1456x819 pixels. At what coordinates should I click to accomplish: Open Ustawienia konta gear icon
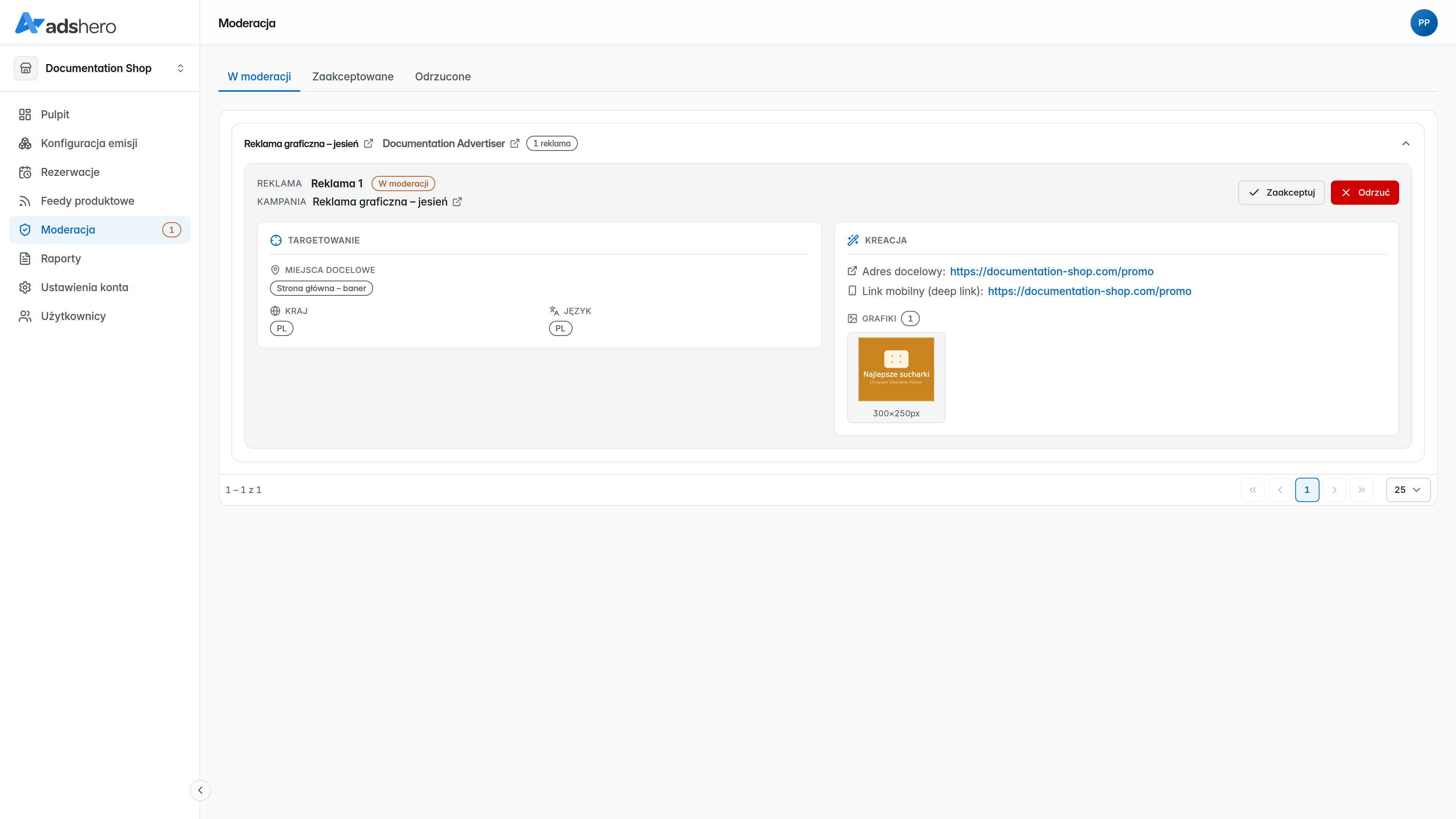[x=25, y=288]
